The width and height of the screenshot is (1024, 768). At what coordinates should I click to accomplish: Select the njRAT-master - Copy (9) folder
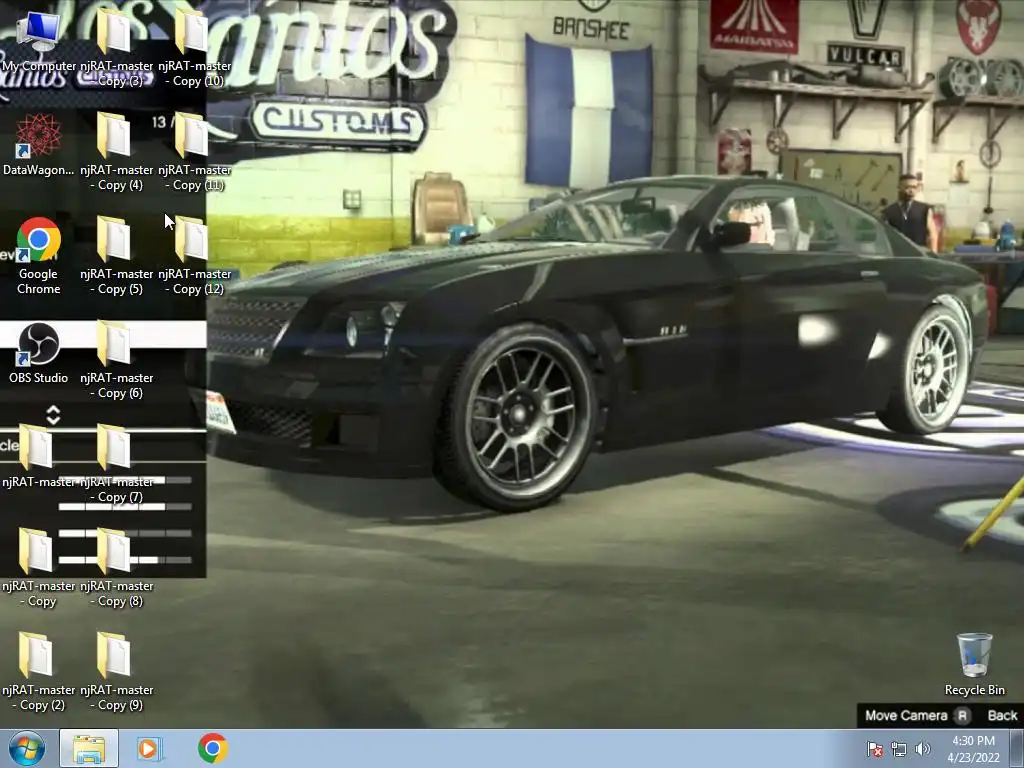(x=116, y=672)
